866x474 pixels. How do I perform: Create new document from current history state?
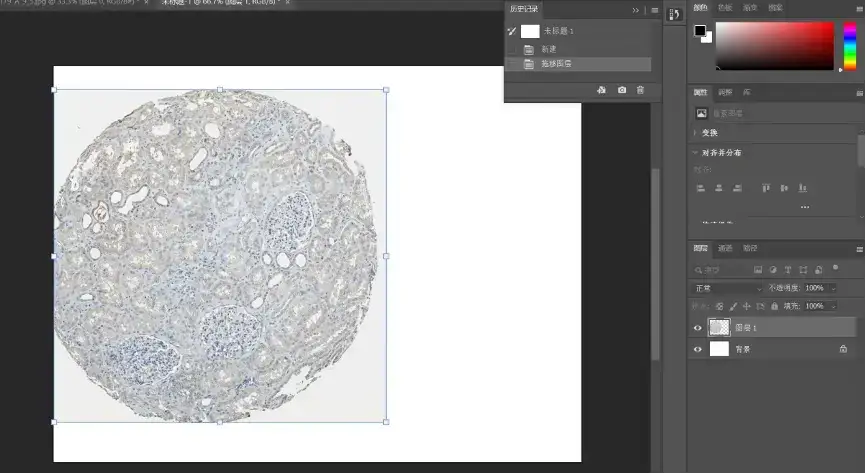click(x=601, y=90)
